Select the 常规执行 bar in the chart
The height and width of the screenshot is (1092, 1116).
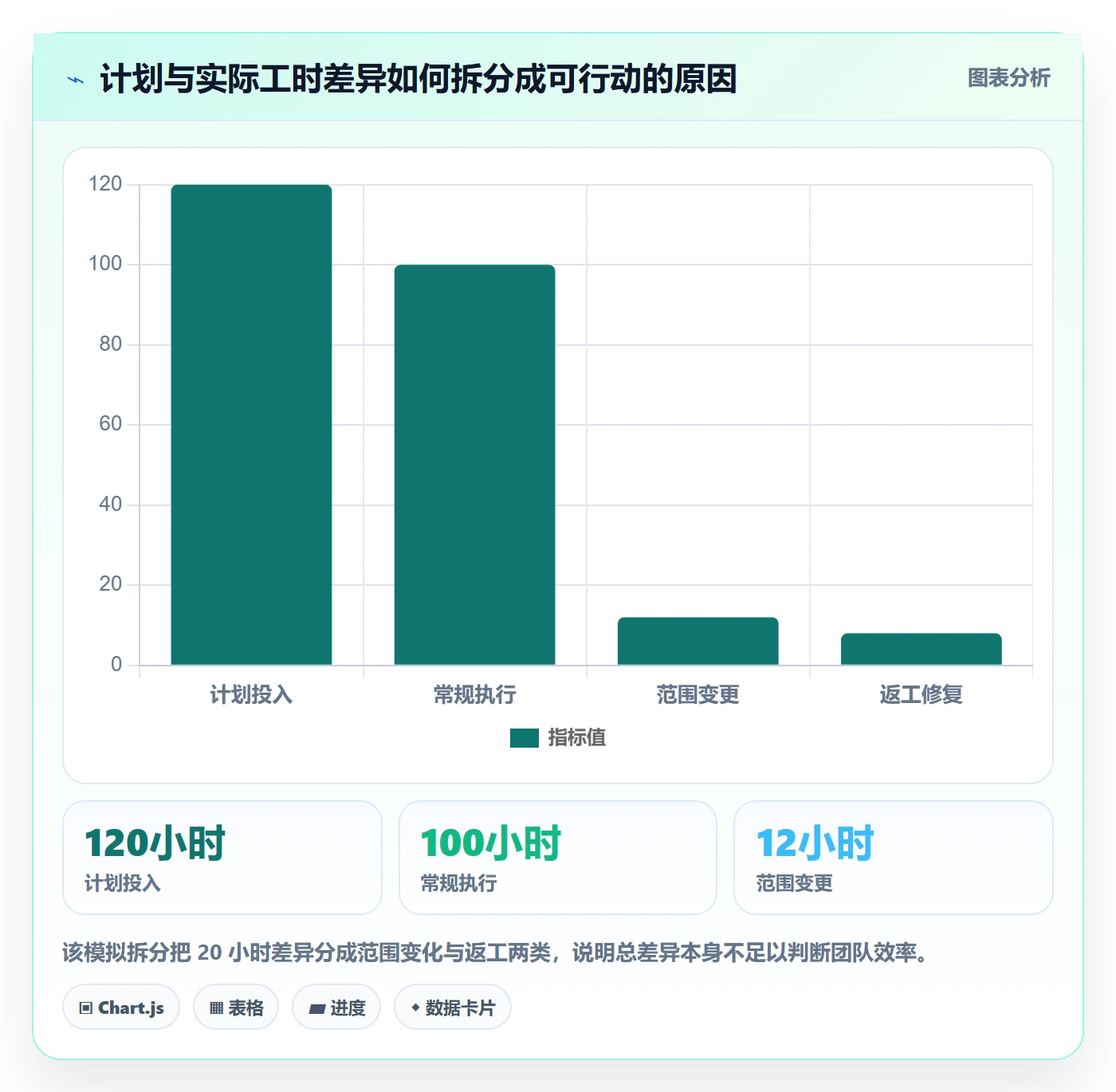point(474,465)
